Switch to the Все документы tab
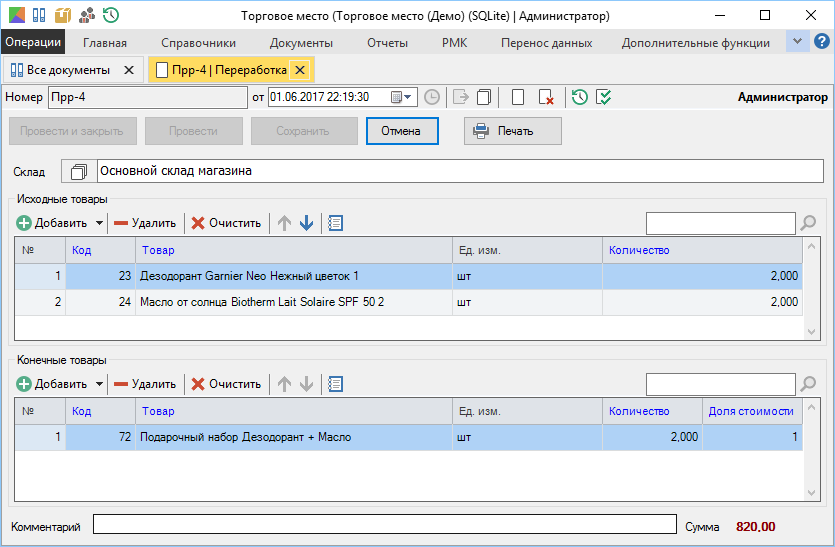Viewport: 835px width, 547px height. coord(68,70)
